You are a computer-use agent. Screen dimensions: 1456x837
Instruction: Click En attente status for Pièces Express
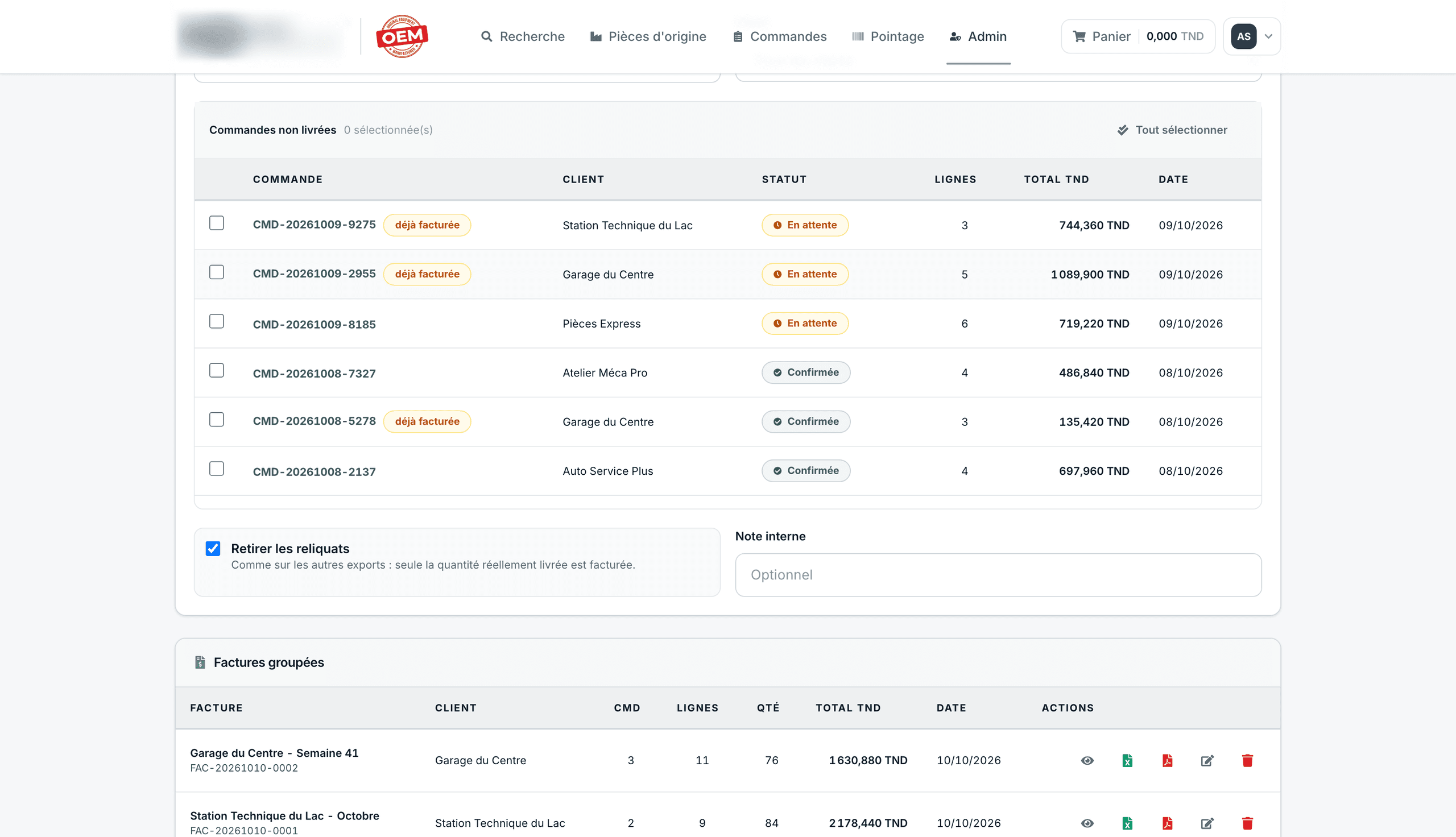805,323
